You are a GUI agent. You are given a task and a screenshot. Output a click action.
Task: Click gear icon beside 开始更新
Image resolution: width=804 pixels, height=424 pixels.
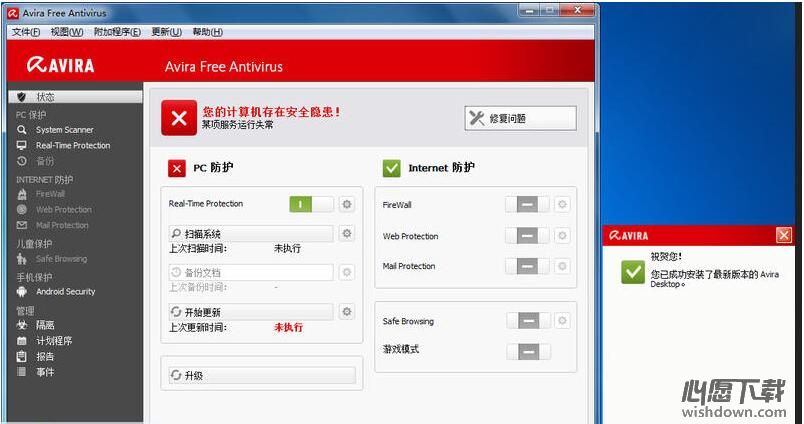347,312
